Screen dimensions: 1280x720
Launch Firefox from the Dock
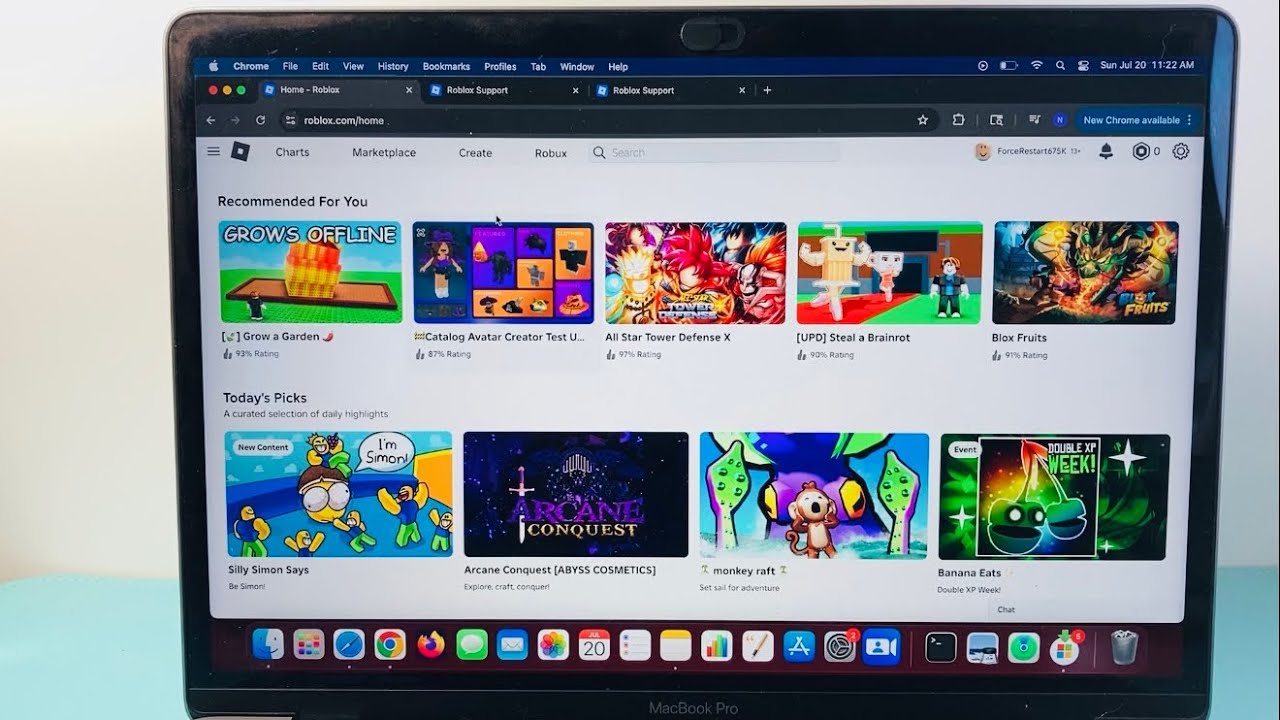[x=431, y=645]
